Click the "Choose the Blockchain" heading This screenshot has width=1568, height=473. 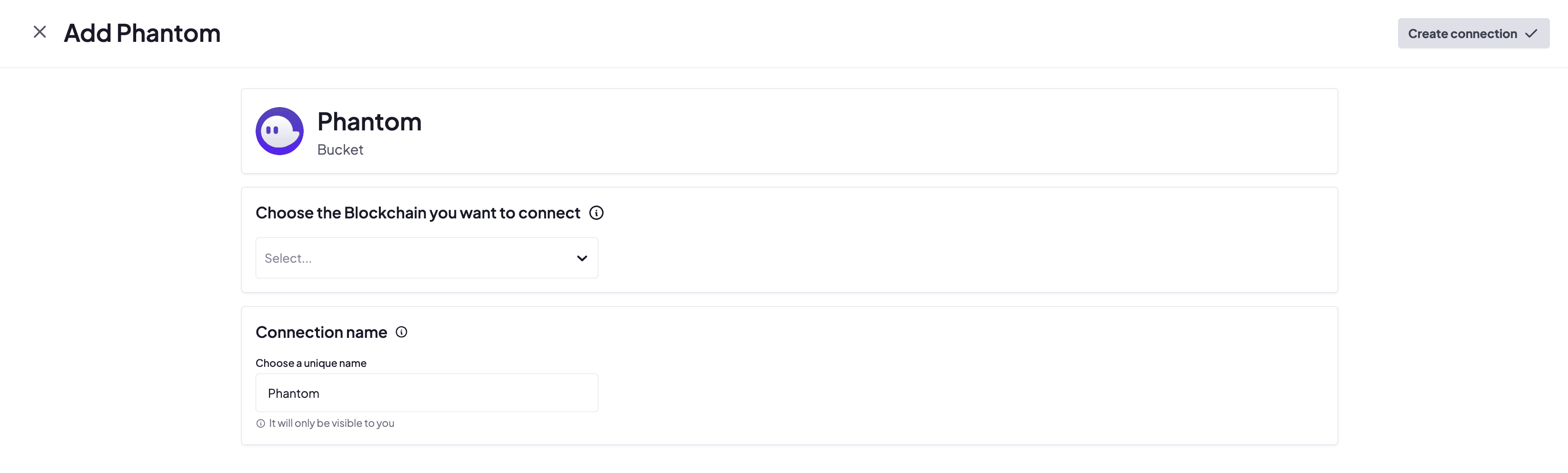click(417, 212)
